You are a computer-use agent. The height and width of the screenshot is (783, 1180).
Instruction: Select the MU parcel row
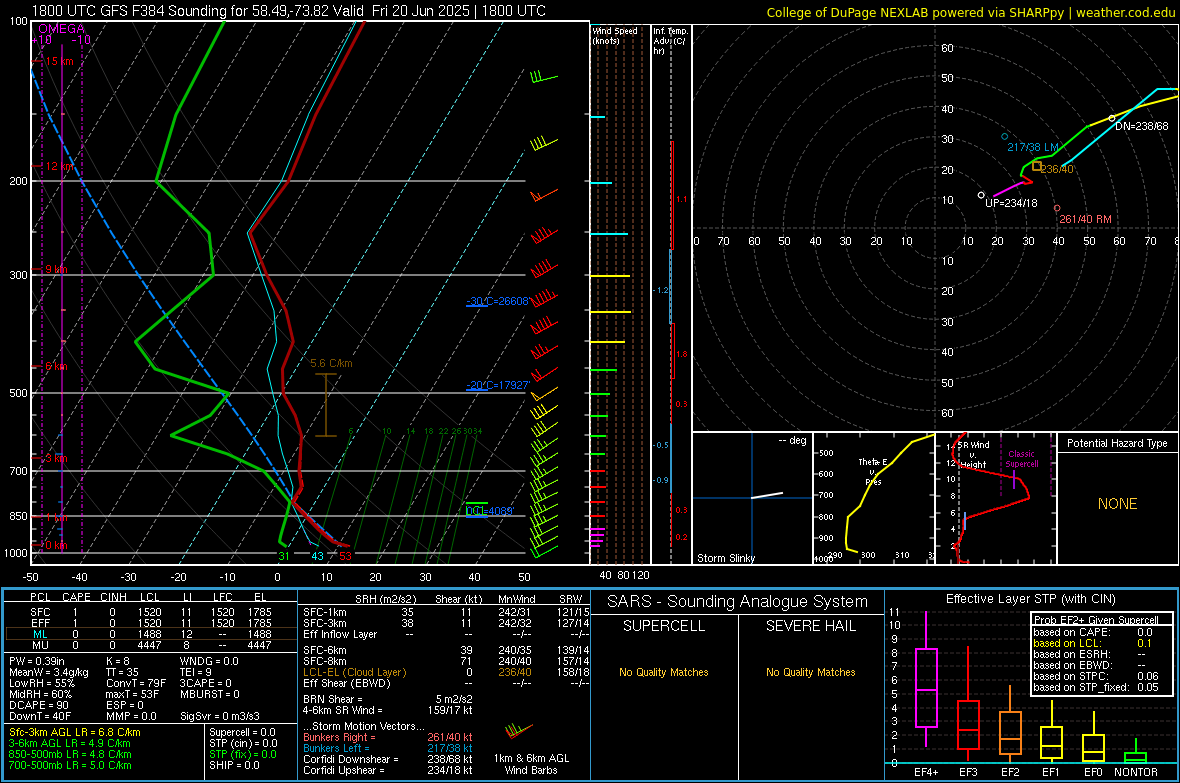[x=150, y=645]
